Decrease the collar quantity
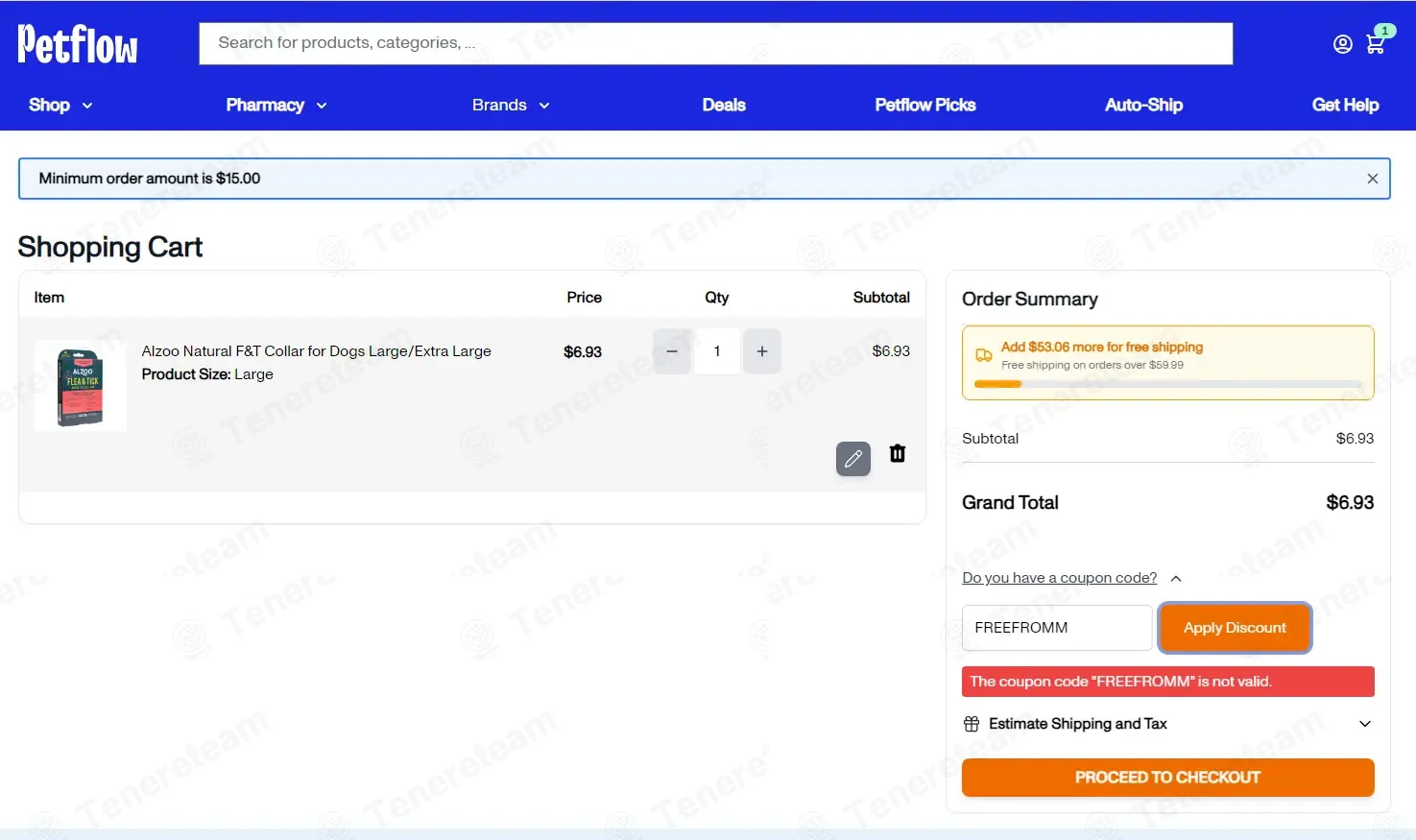The image size is (1416, 840). coord(672,351)
